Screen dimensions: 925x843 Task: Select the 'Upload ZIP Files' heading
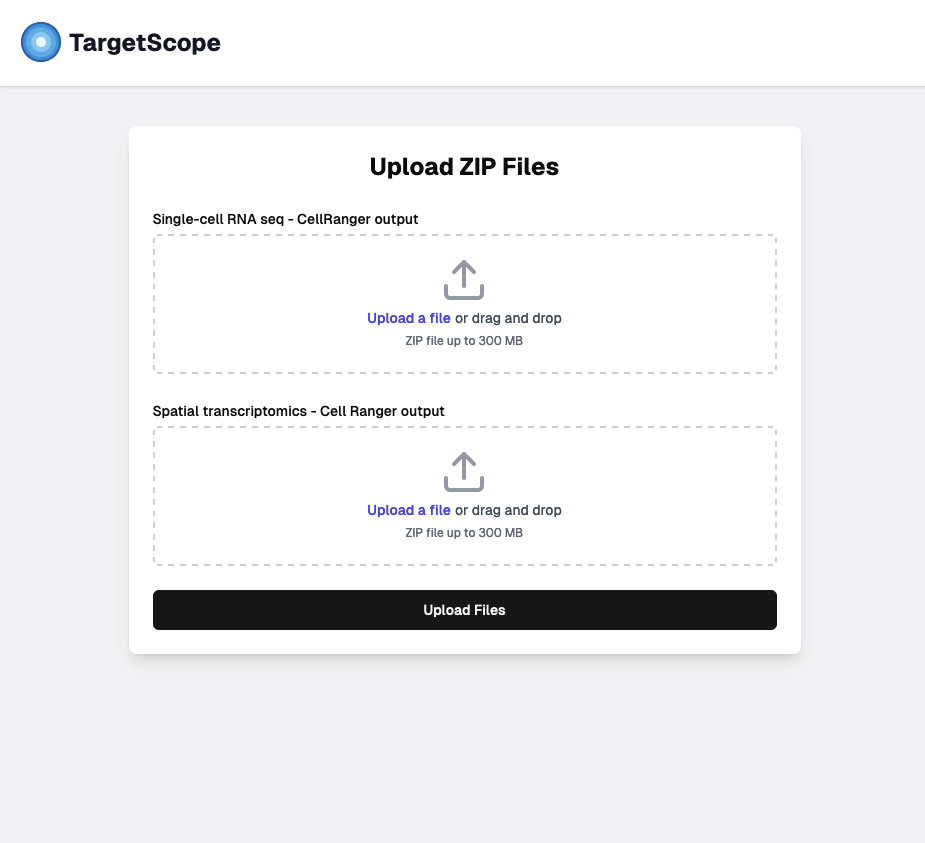click(x=463, y=167)
